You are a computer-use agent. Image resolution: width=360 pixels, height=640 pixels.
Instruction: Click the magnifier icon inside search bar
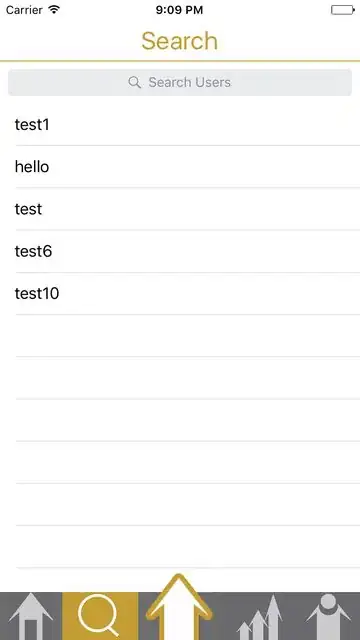[x=134, y=82]
